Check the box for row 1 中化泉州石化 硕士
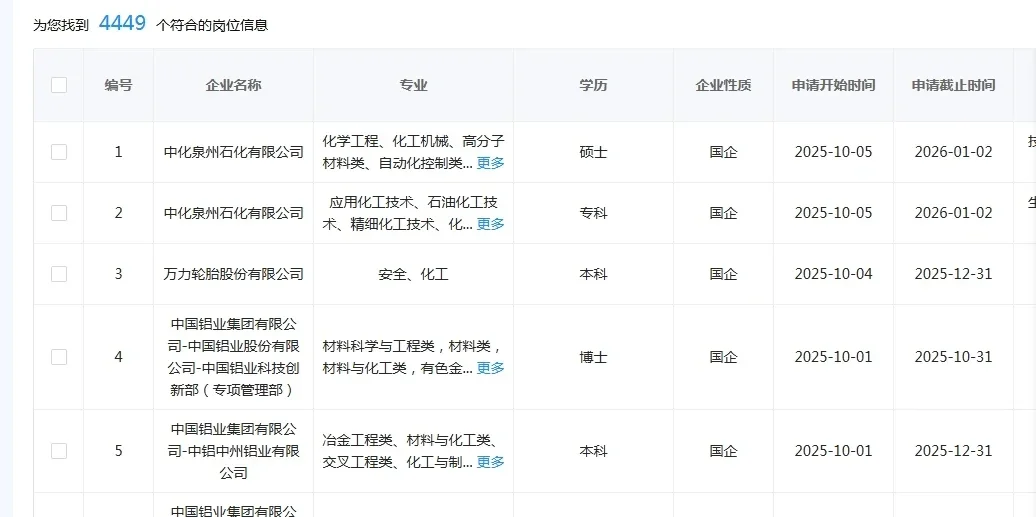The height and width of the screenshot is (517, 1036). click(x=59, y=152)
